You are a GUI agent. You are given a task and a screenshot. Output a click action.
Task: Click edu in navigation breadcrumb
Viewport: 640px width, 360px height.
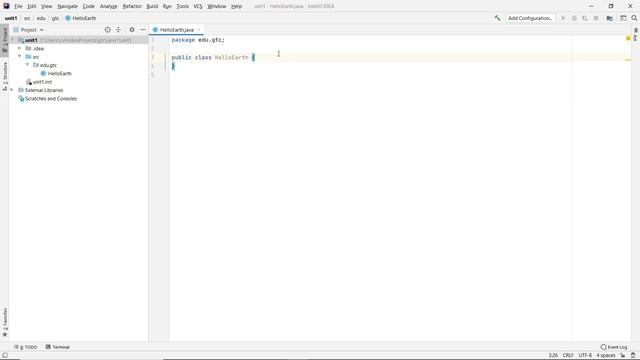pos(41,18)
